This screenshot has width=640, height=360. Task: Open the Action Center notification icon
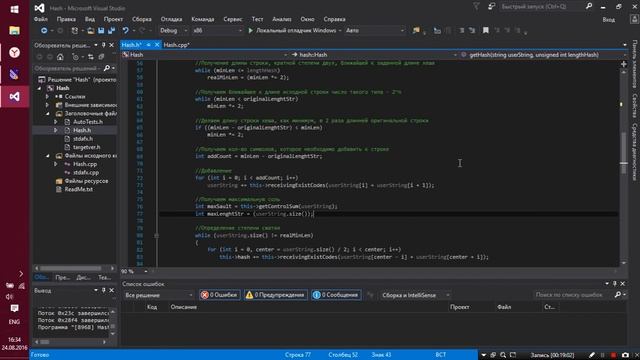point(14,308)
